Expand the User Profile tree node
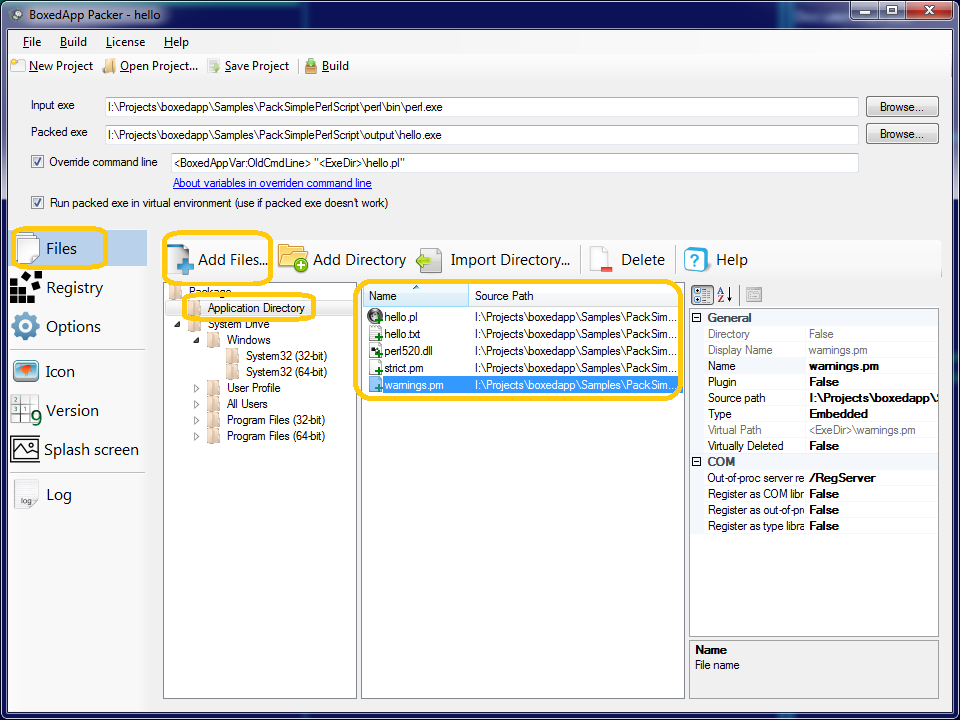Screen dimensions: 960x720 click(x=197, y=387)
